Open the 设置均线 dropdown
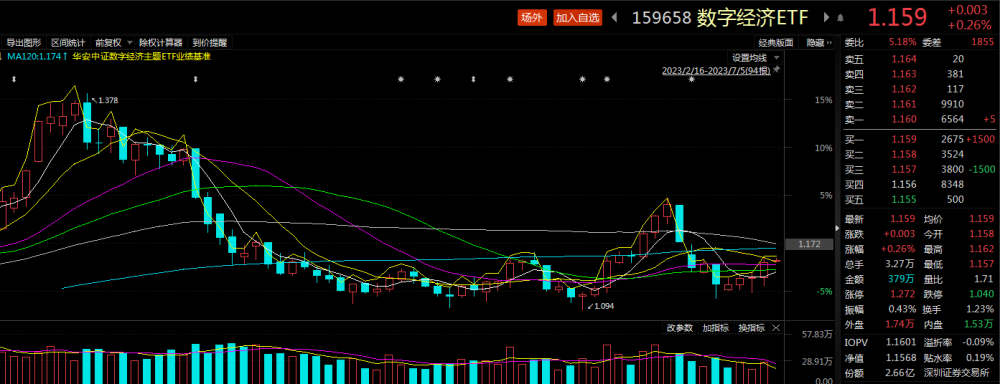This screenshot has height=384, width=1000. point(755,57)
